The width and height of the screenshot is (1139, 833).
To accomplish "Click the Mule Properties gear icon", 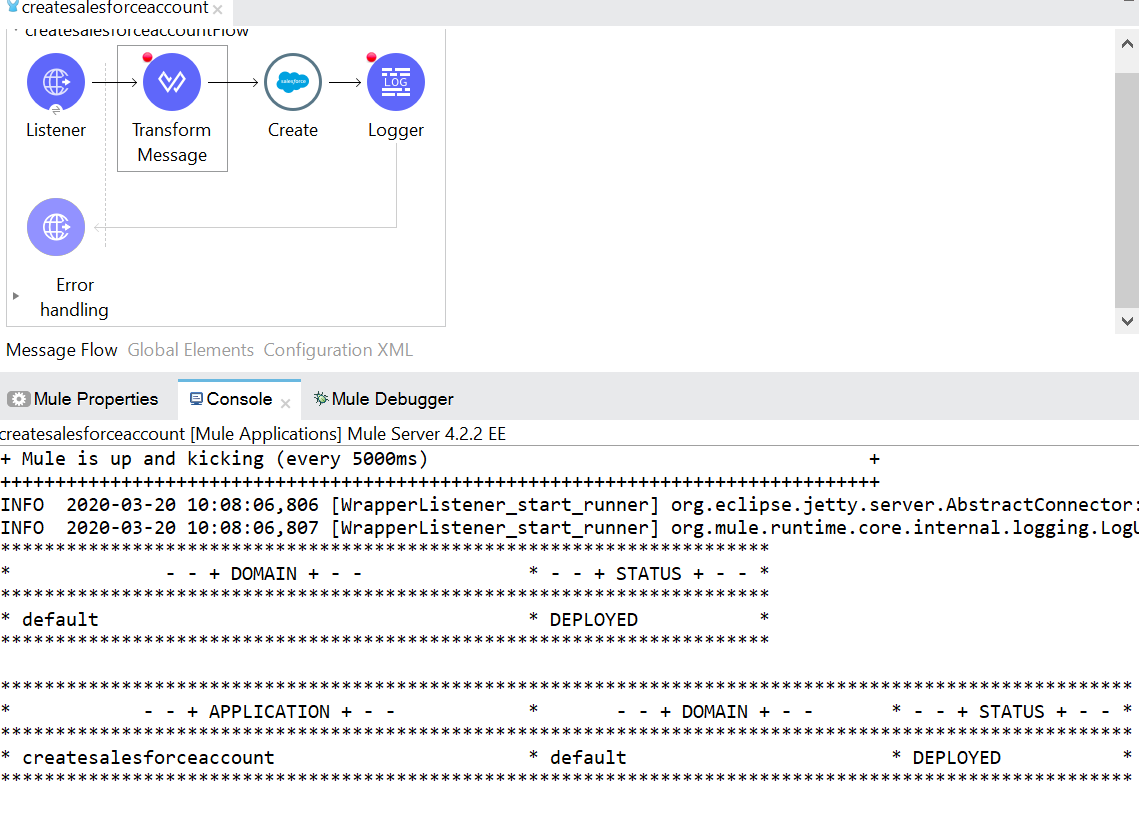I will [x=18, y=399].
